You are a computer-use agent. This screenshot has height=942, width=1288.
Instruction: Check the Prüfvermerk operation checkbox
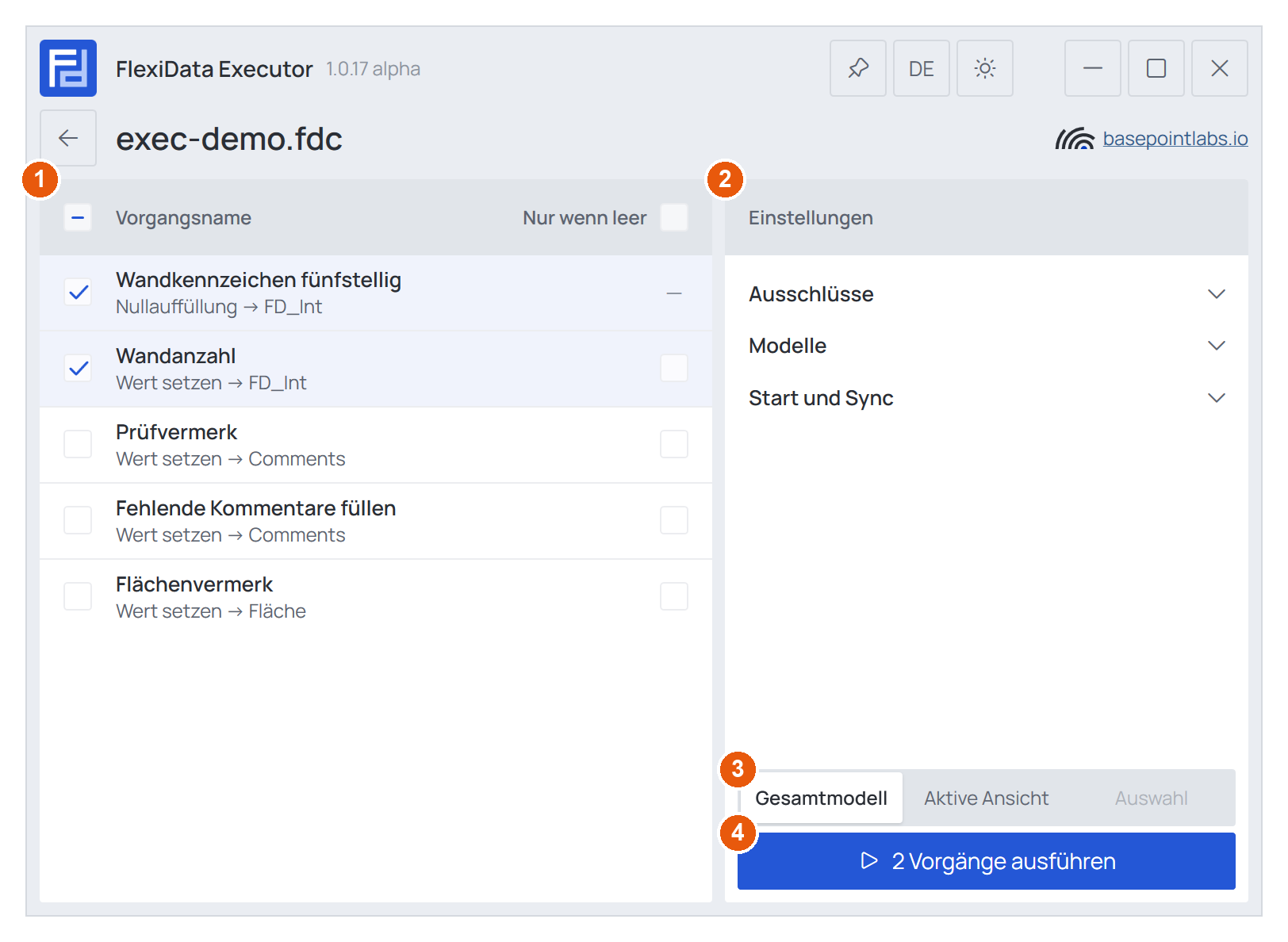coord(78,444)
